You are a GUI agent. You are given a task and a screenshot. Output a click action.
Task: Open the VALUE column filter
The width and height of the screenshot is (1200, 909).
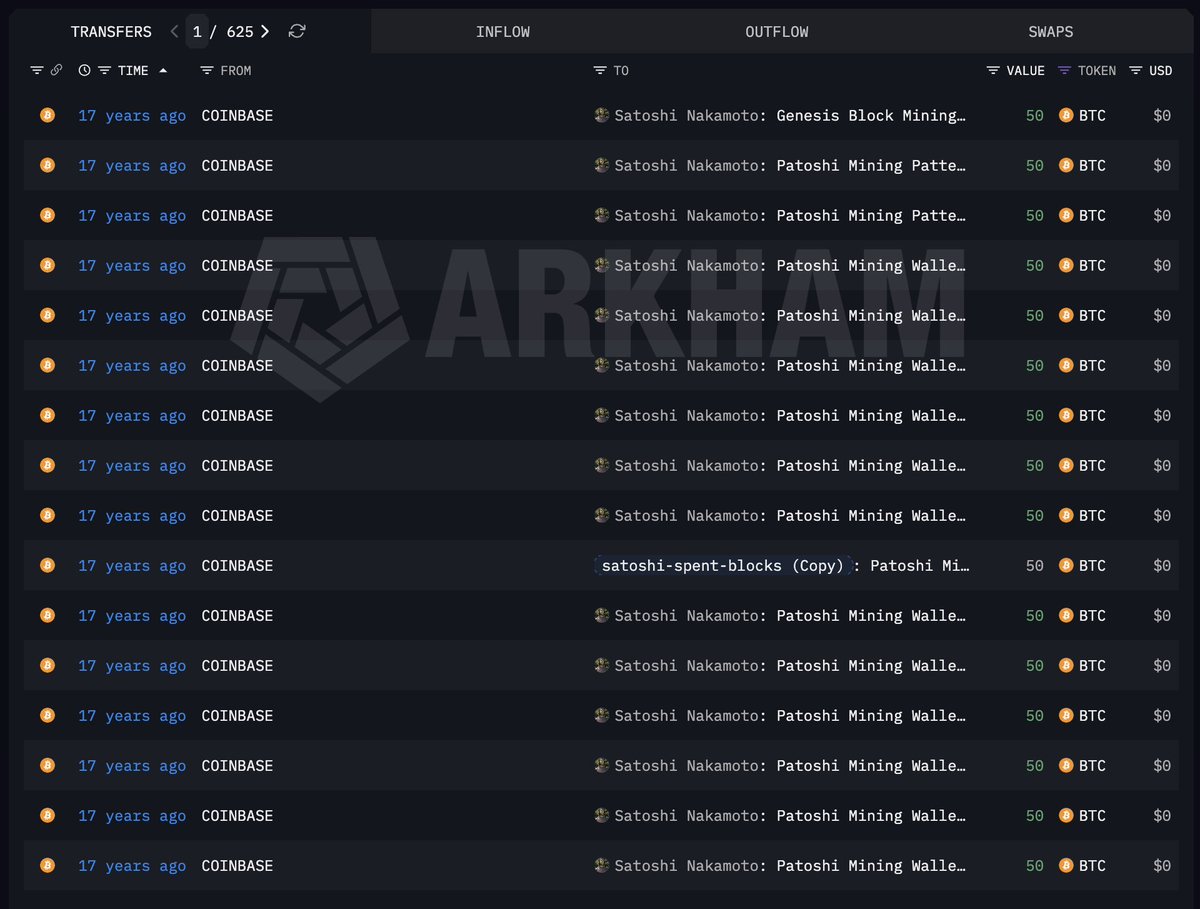[993, 70]
